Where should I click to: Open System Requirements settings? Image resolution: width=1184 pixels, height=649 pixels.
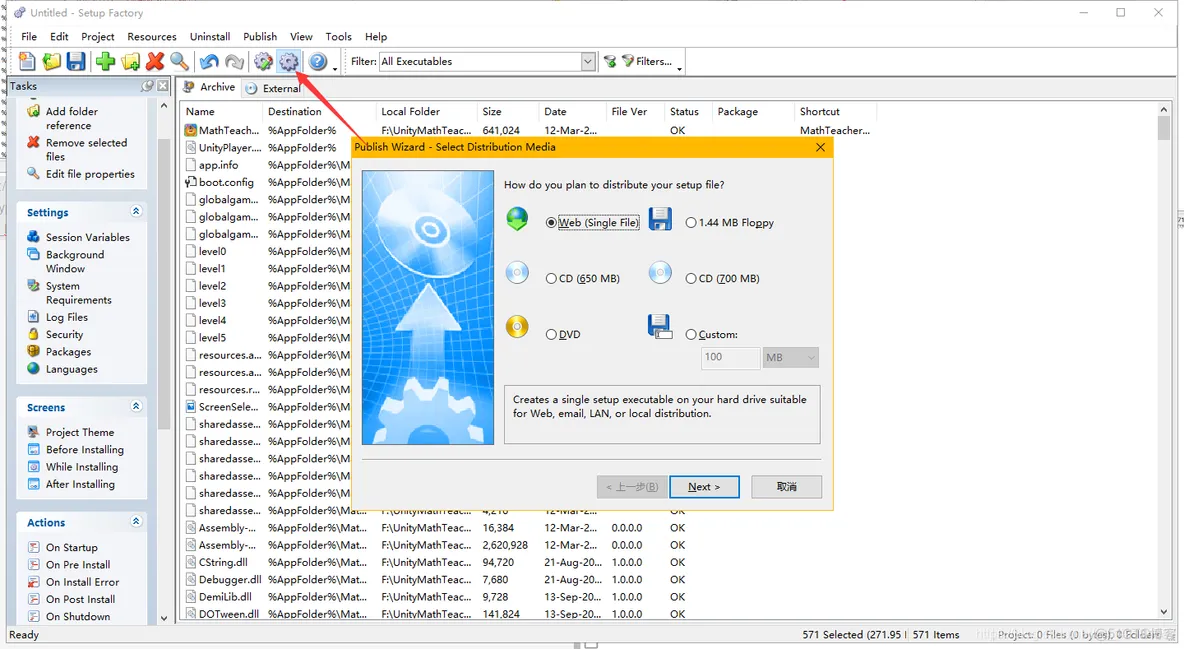pyautogui.click(x=79, y=293)
